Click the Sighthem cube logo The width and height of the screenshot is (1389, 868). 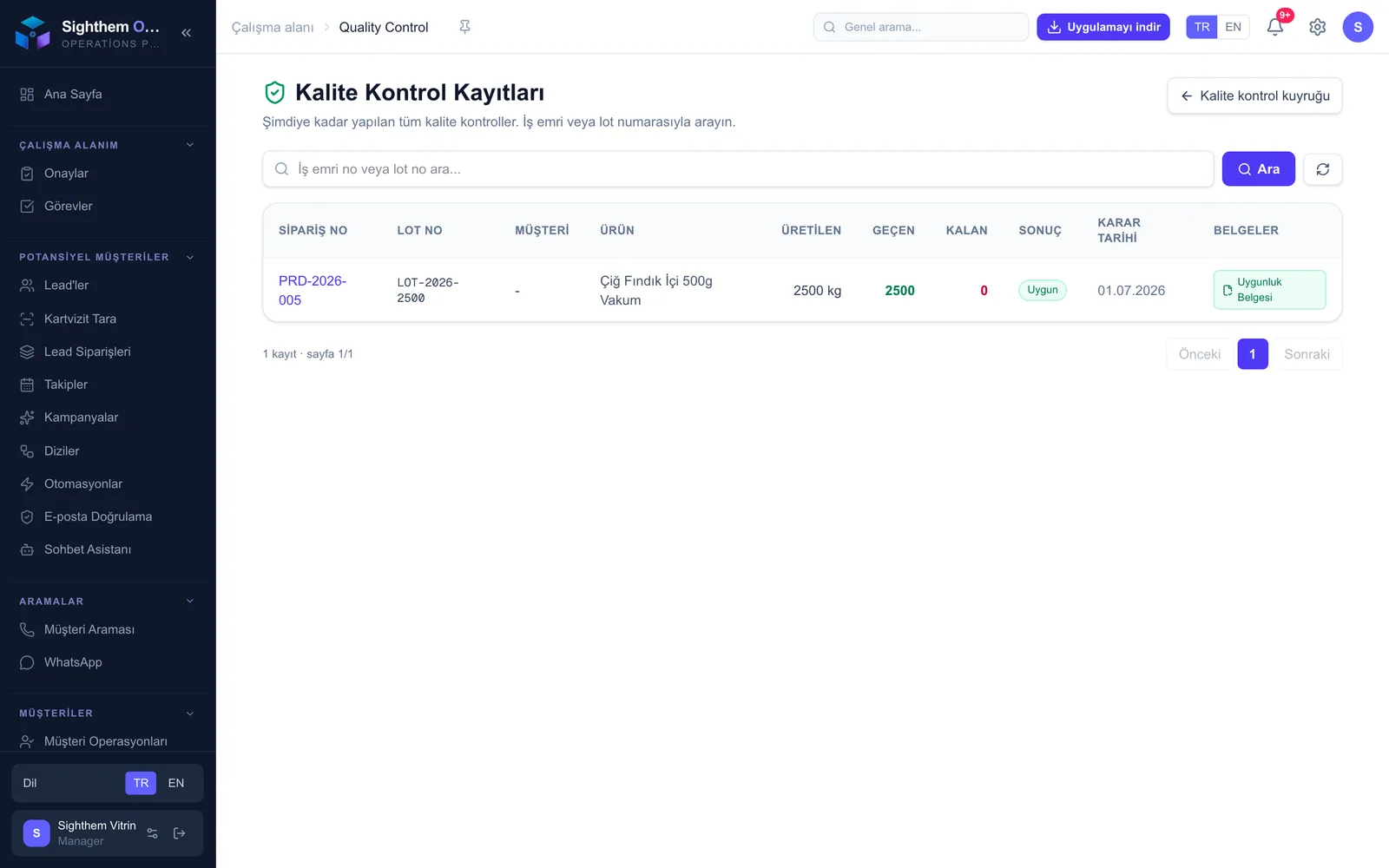[33, 33]
